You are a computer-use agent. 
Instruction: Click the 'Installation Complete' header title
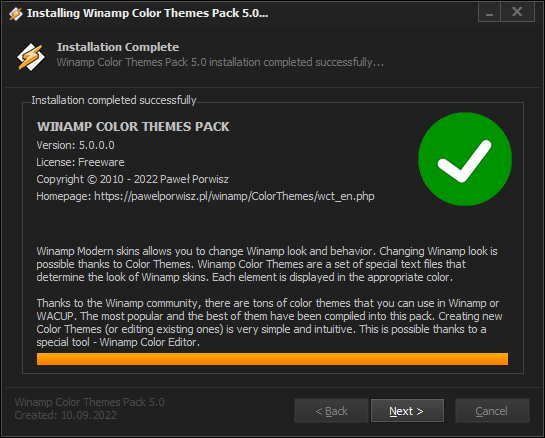118,47
